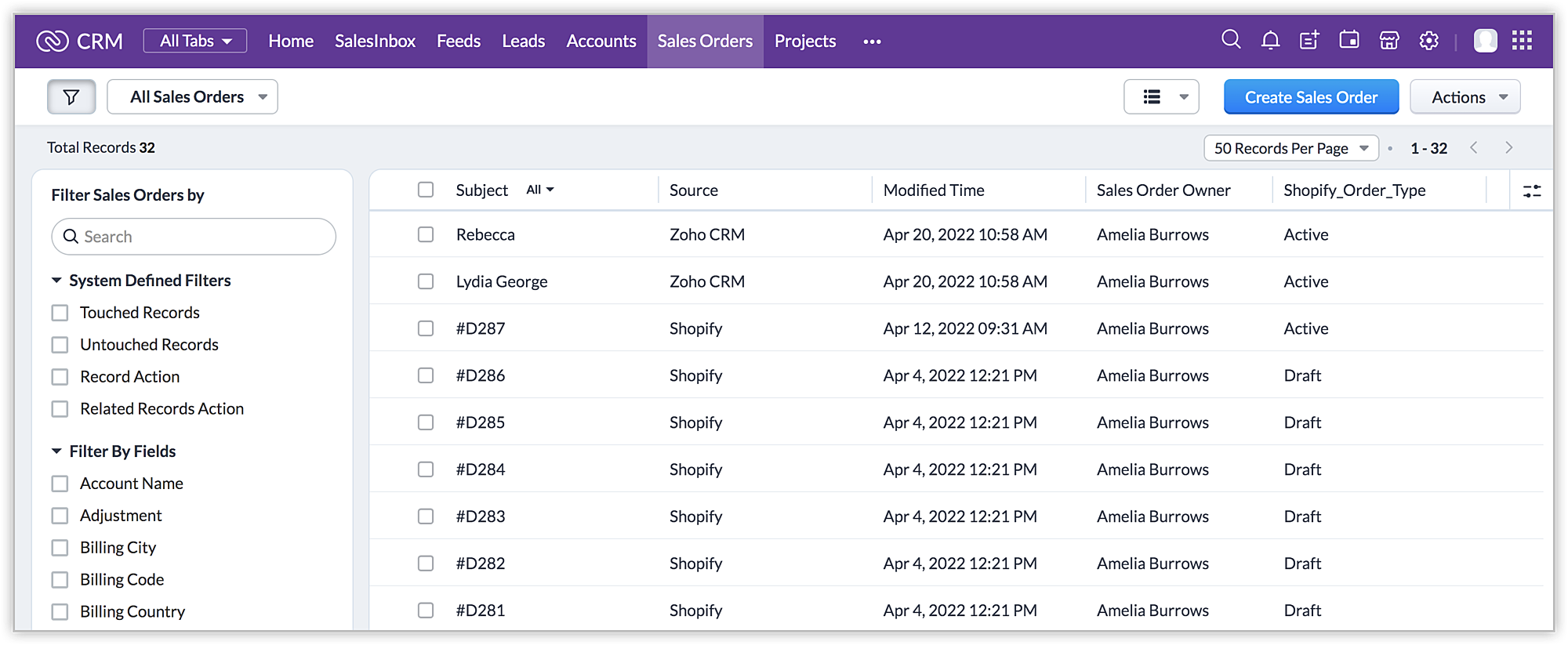Open the setup gear icon
The image size is (1568, 645).
click(x=1429, y=40)
